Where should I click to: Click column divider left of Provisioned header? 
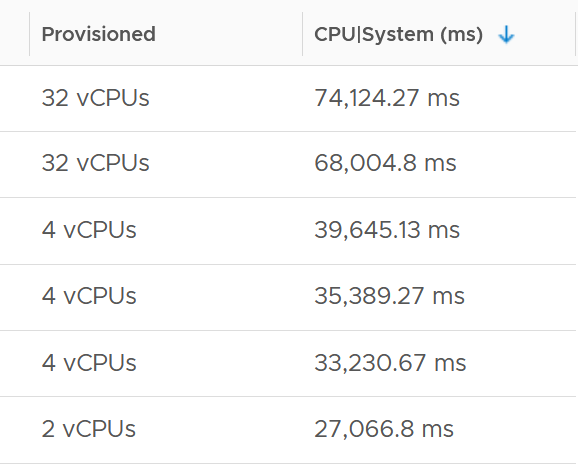pyautogui.click(x=29, y=34)
